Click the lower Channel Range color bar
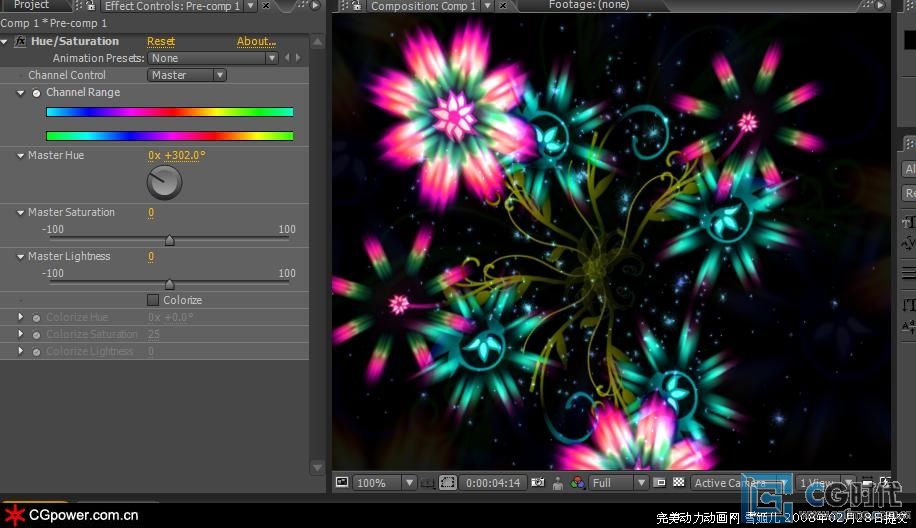The width and height of the screenshot is (916, 528). (x=169, y=136)
